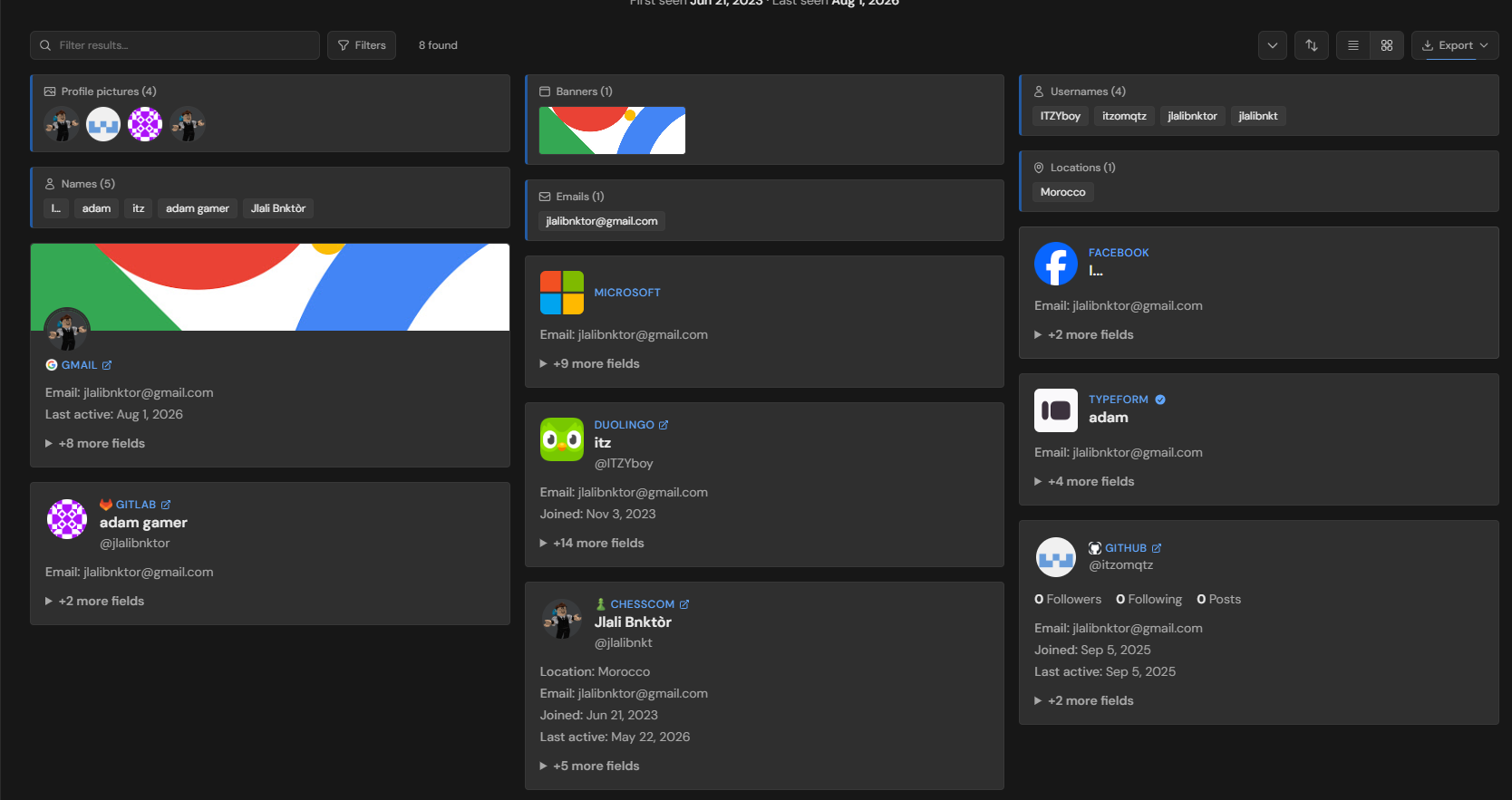Expand +4 more fields in Typeform card
The height and width of the screenshot is (800, 1512).
pos(1084,481)
